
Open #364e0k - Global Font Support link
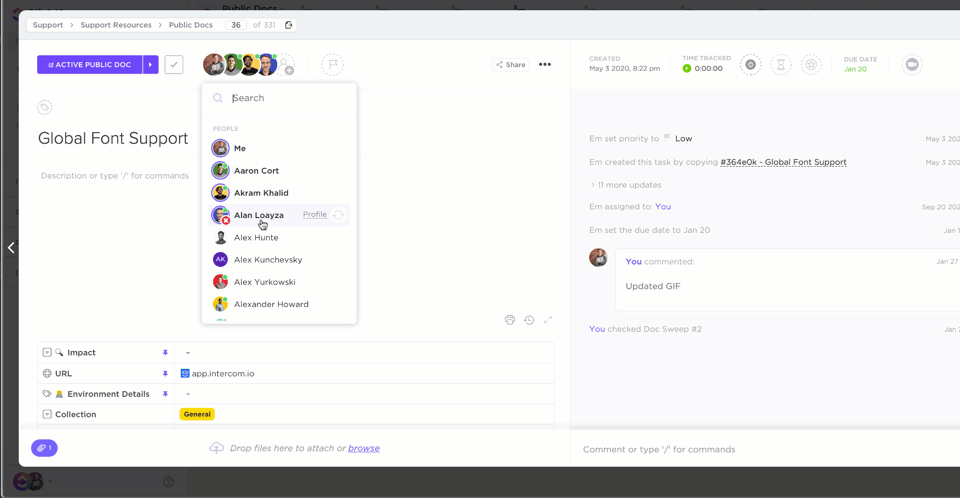tap(783, 162)
